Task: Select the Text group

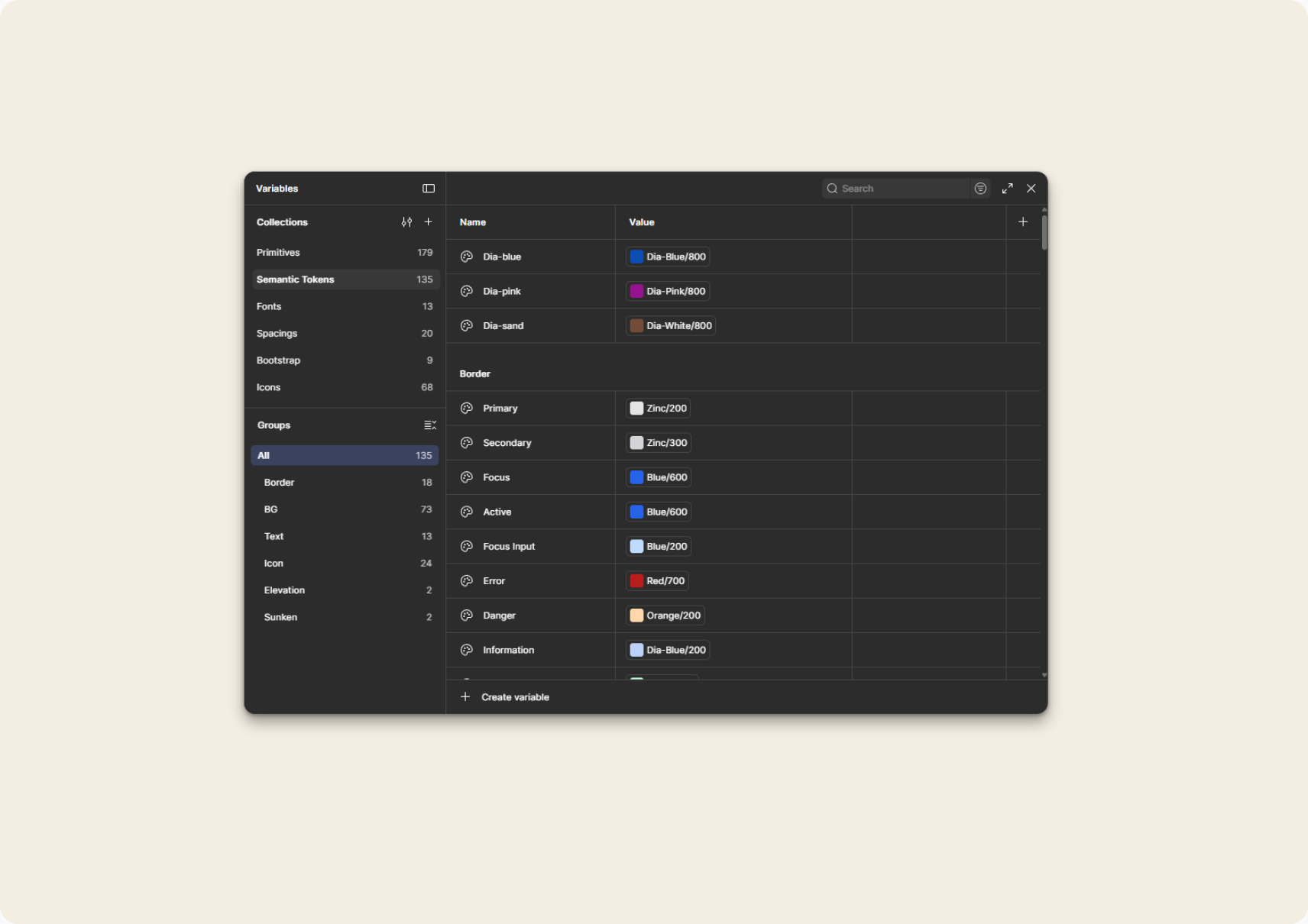Action: (x=345, y=536)
